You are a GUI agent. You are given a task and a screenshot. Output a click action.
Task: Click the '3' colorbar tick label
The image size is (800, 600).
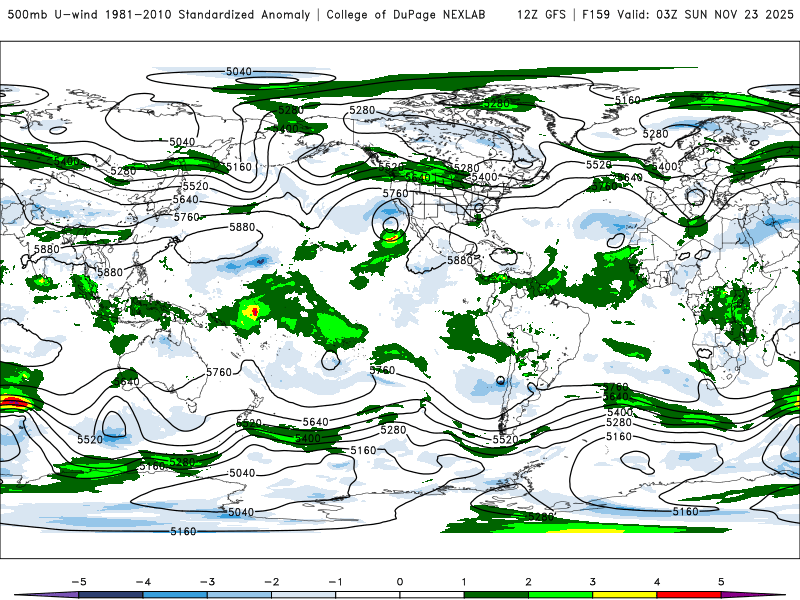tap(592, 582)
